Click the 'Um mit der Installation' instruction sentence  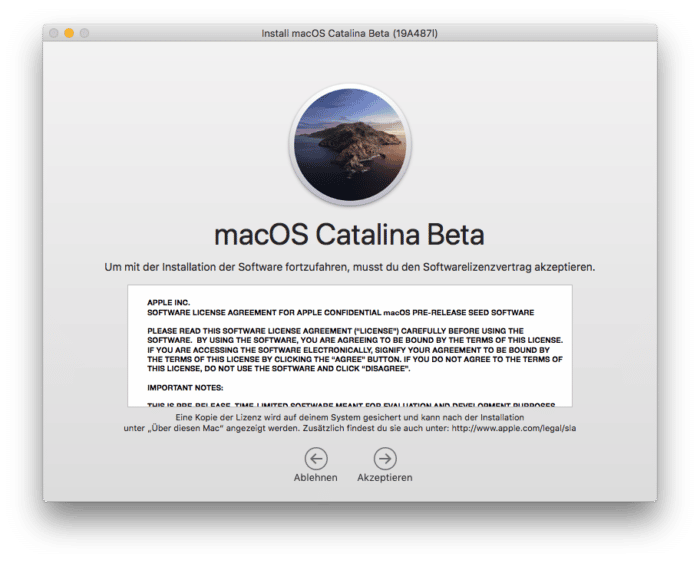350,267
